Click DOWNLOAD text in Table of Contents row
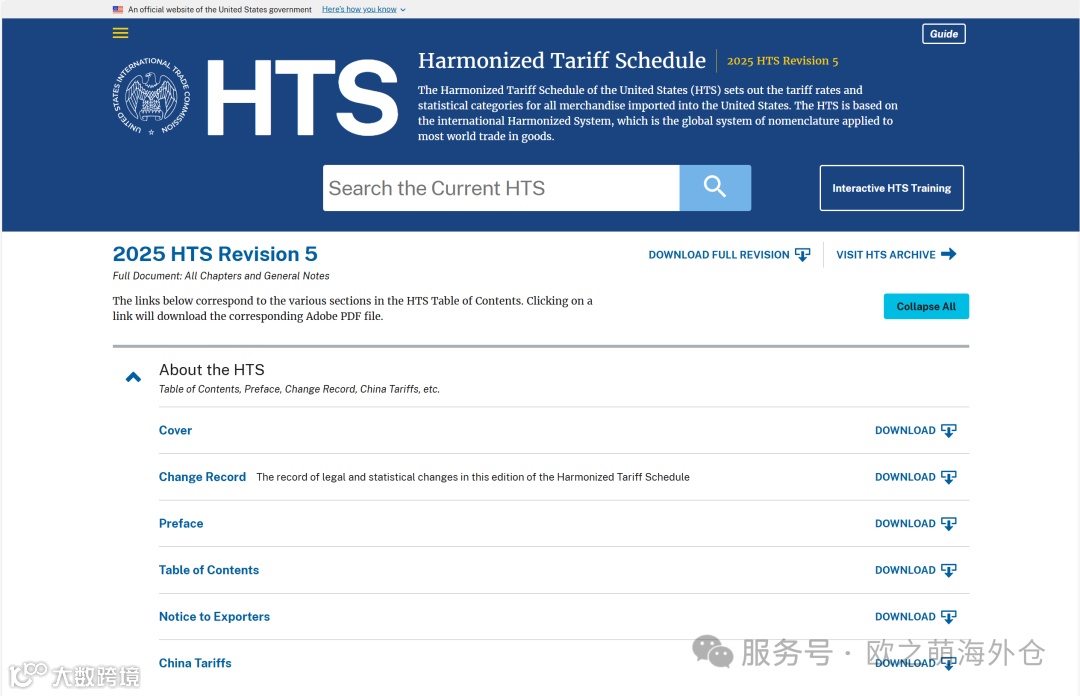The width and height of the screenshot is (1080, 696). [905, 570]
